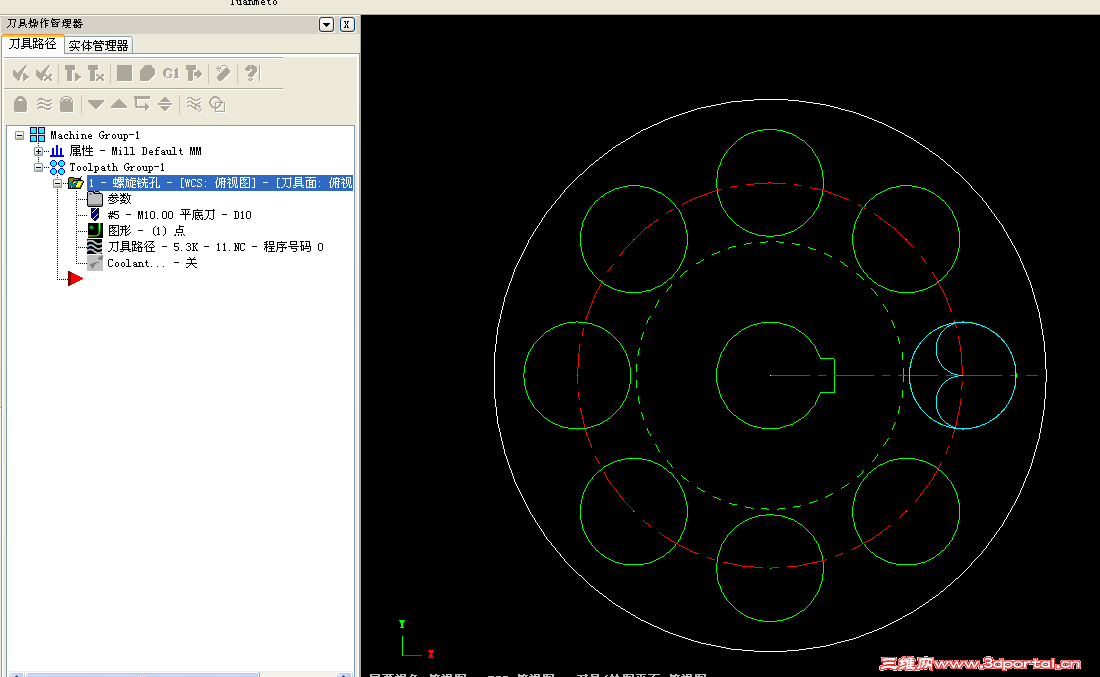This screenshot has width=1100, height=677.
Task: Toggle posting on selected operations (ghost icon)
Action: pos(67,104)
